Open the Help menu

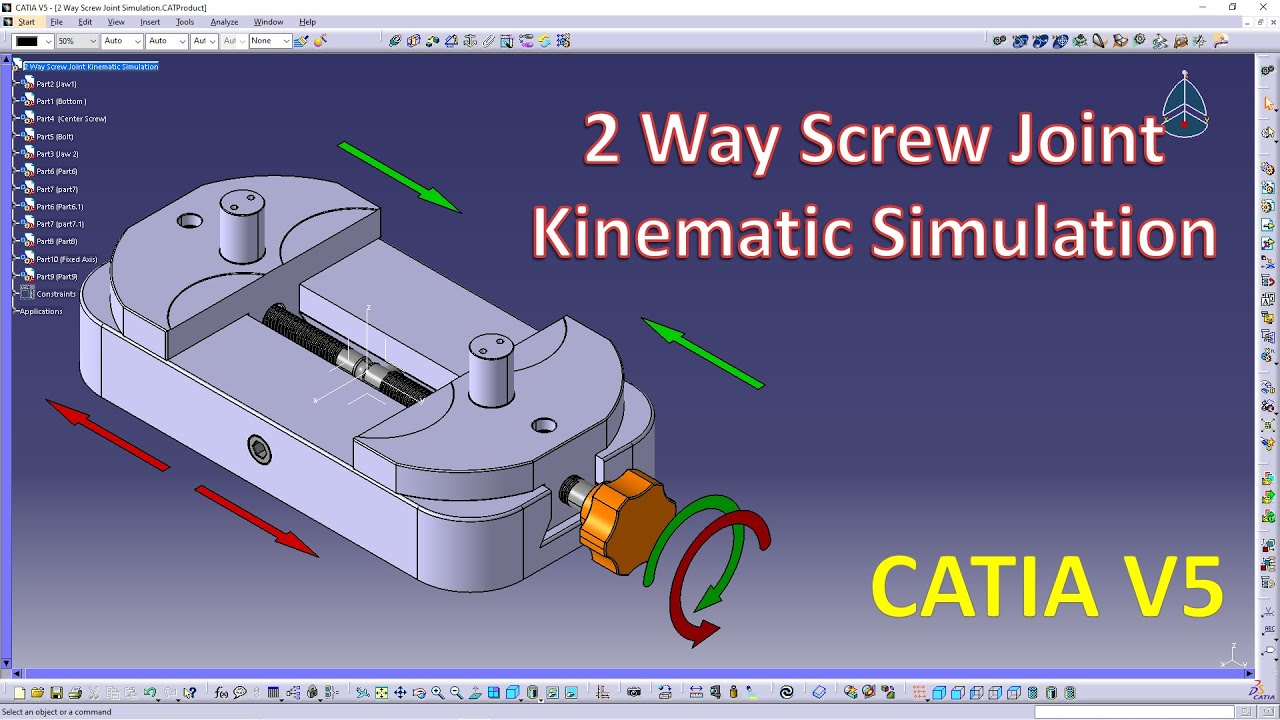[308, 22]
